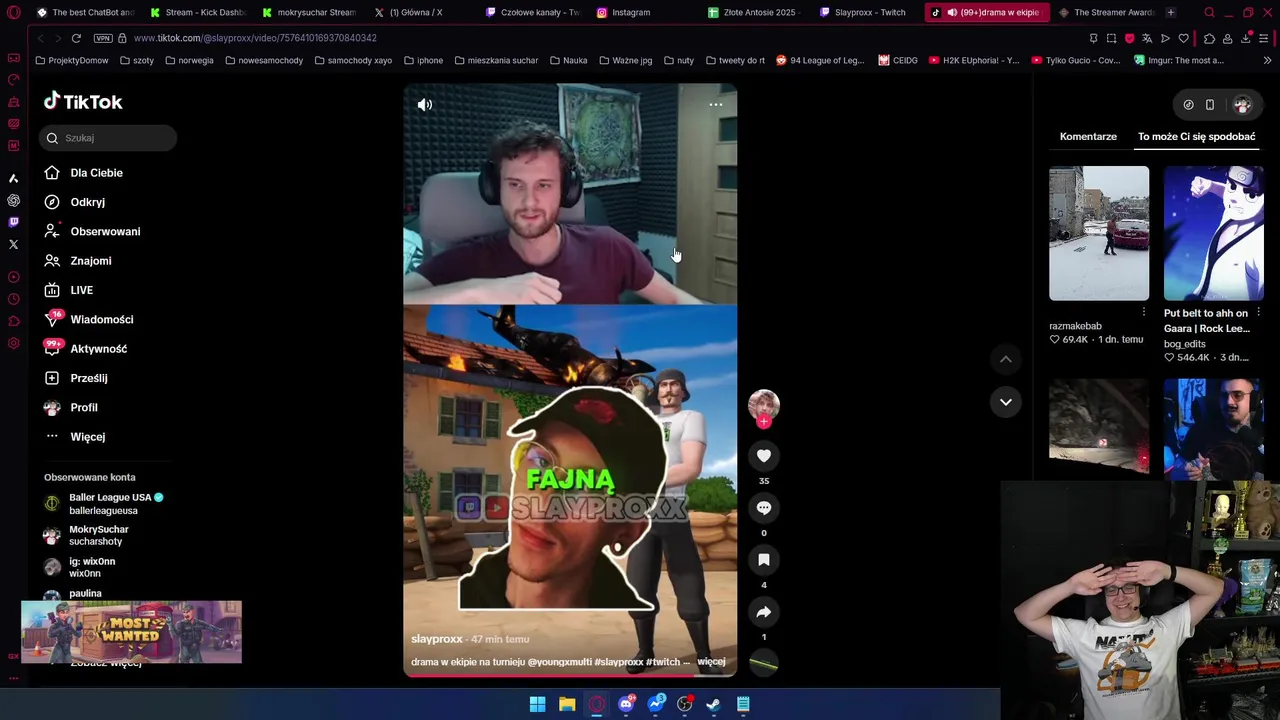The image size is (1280, 720).
Task: Open X (Twitter) in Opera sidebar
Action: [13, 244]
